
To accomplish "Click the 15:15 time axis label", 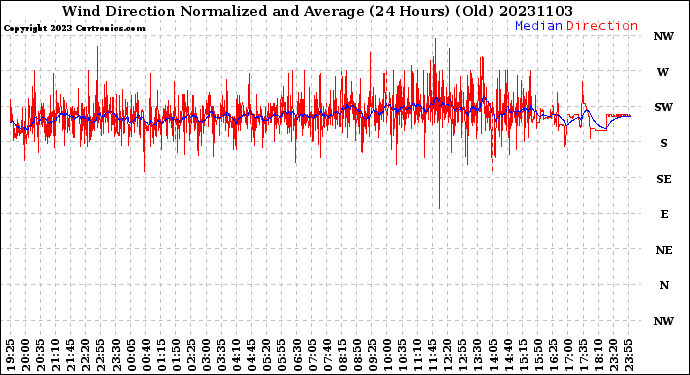I will 523,355.
